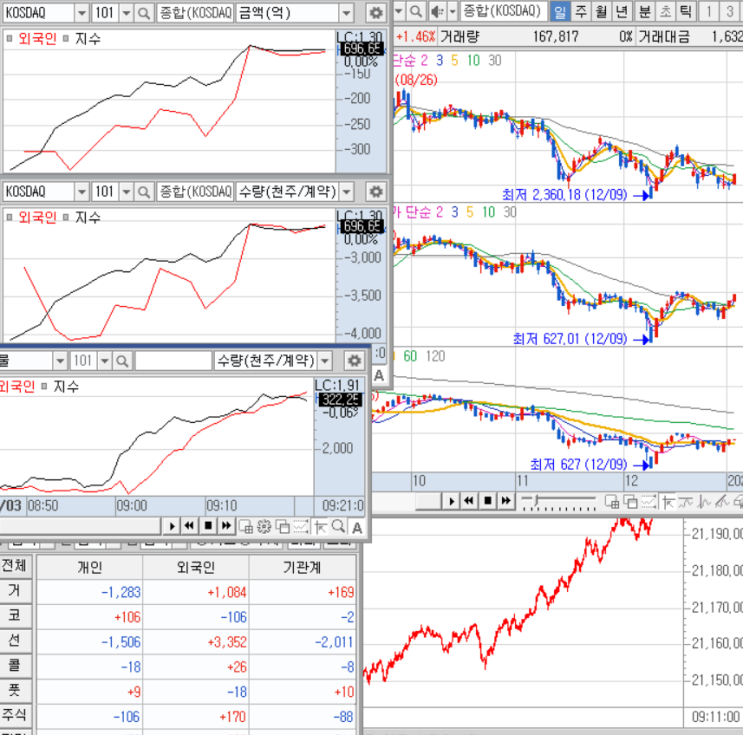This screenshot has width=743, height=735.
Task: Click chart-add window icon in bottom-left toolbar
Action: (x=245, y=526)
